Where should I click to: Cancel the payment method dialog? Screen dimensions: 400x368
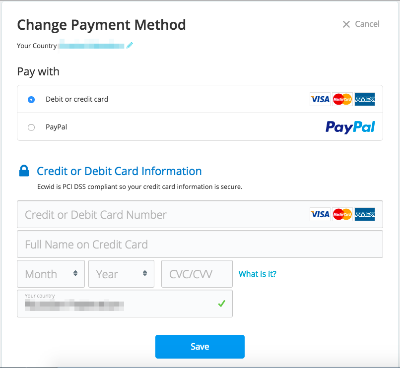(361, 24)
